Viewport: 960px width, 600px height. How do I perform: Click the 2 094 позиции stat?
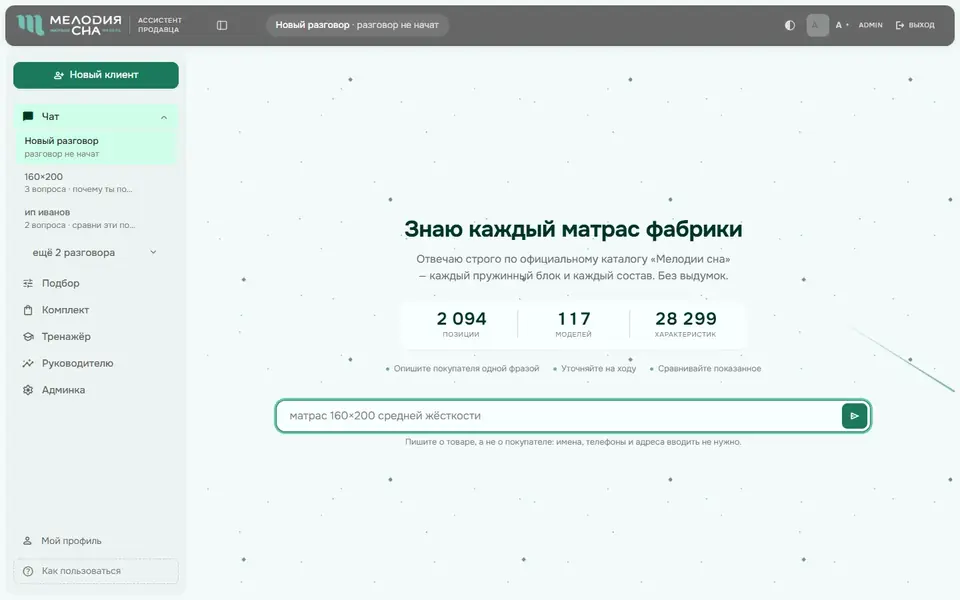pos(461,324)
